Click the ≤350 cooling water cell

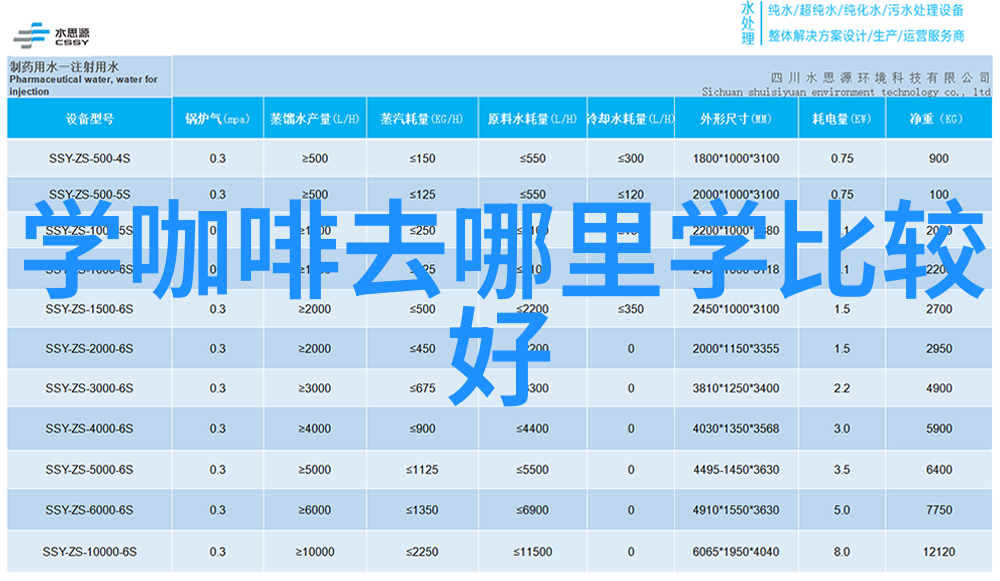point(630,309)
